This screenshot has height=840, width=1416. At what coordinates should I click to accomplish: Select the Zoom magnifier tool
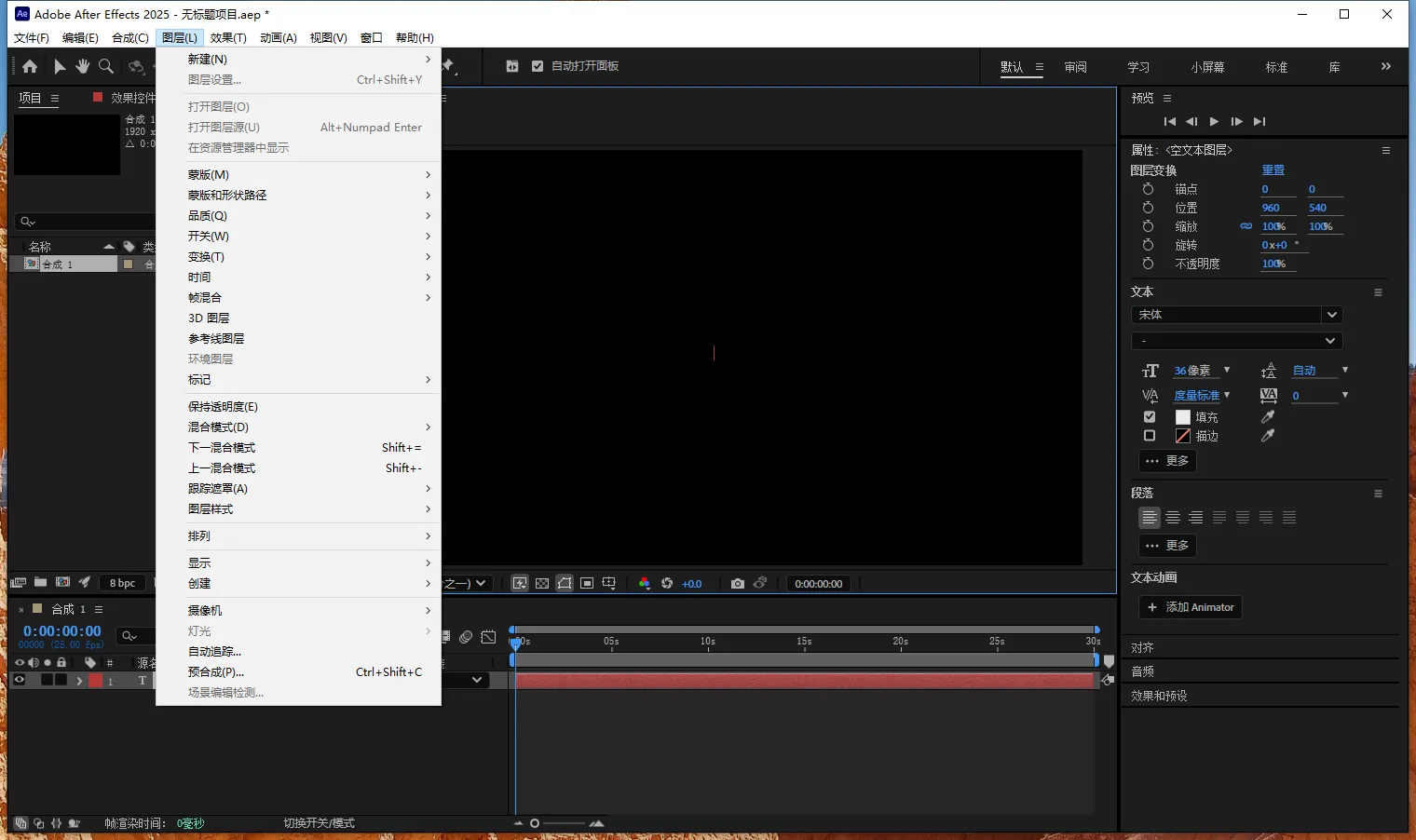point(106,66)
